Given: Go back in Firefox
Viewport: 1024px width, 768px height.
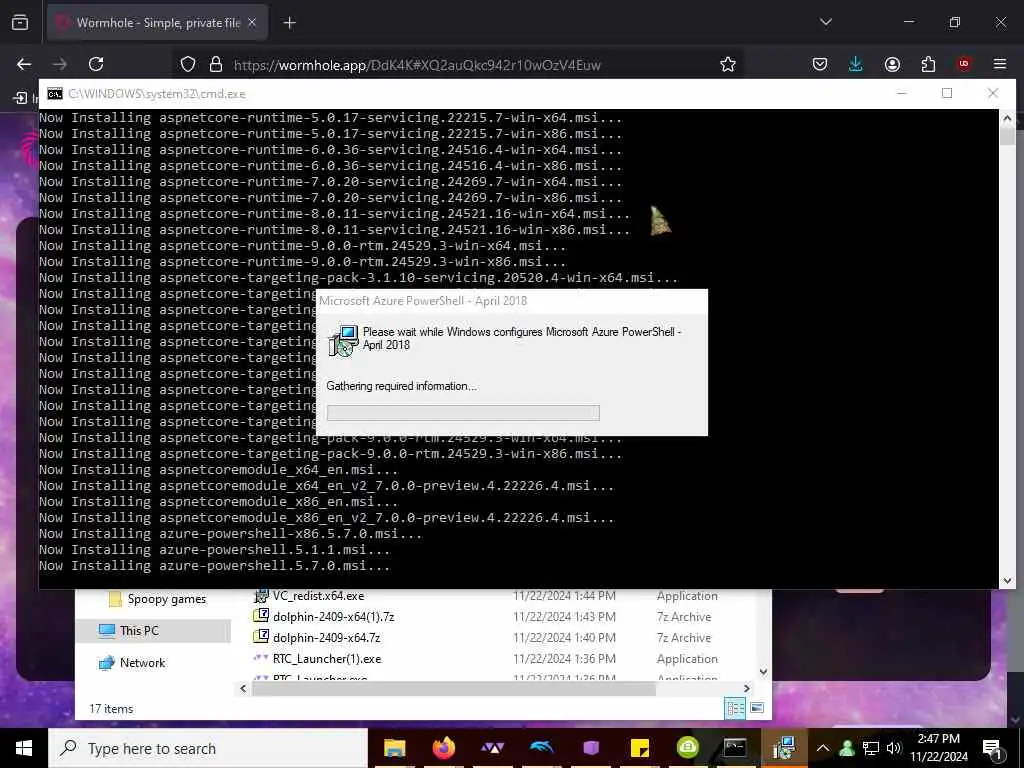Looking at the screenshot, I should click(24, 64).
